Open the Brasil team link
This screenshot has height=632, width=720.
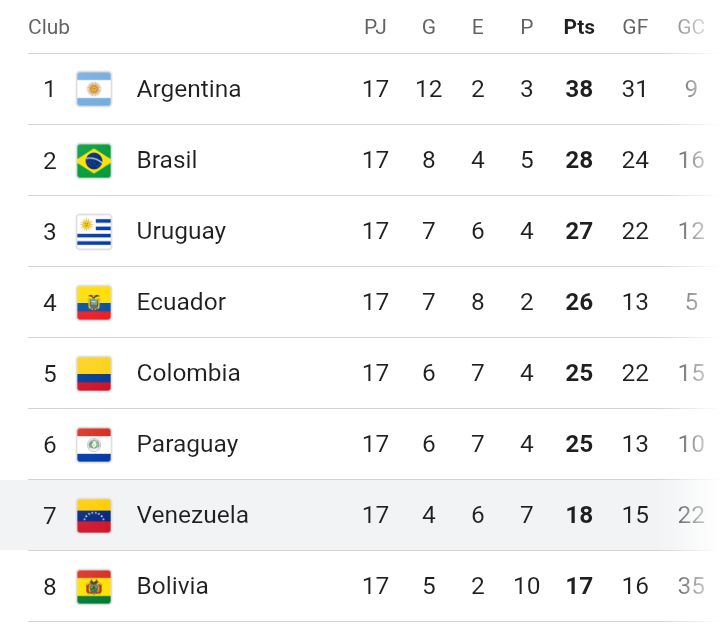point(167,160)
